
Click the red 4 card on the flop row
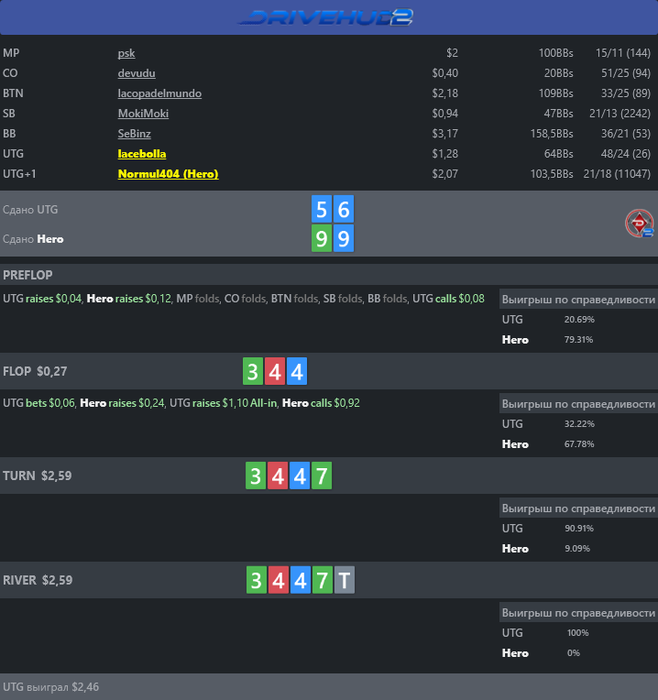pyautogui.click(x=275, y=373)
